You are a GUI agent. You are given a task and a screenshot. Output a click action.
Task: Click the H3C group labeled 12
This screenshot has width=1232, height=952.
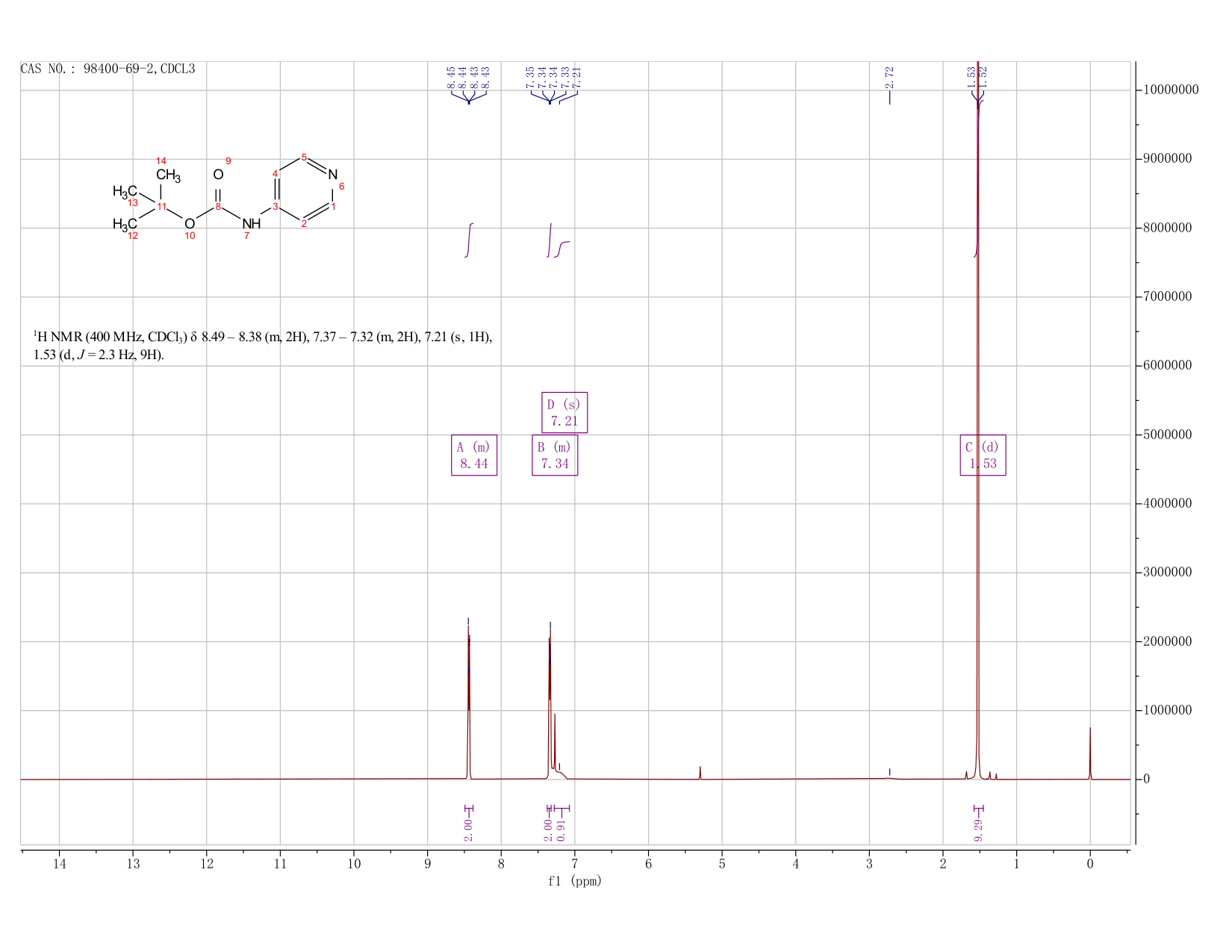click(x=125, y=224)
